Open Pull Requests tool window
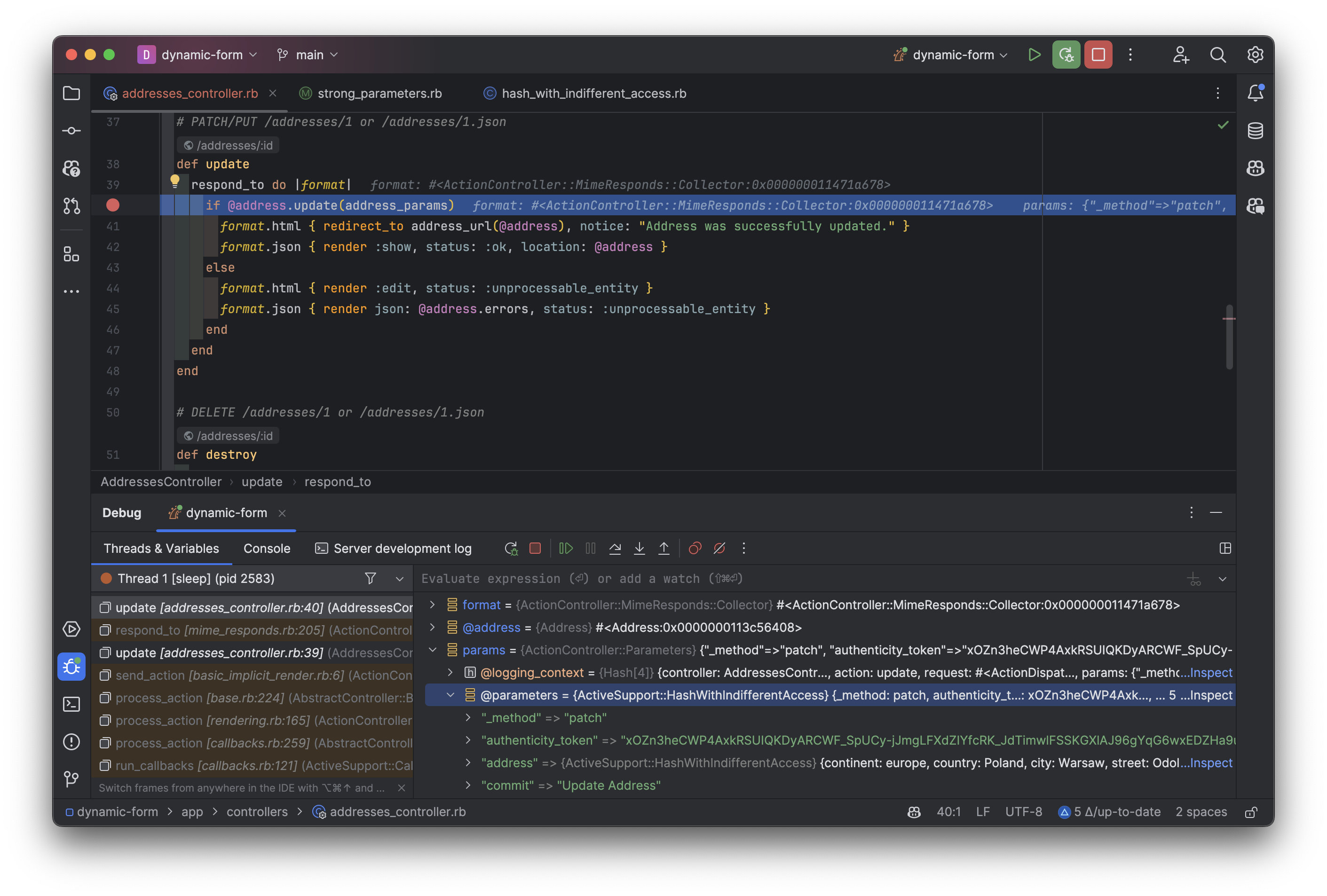The height and width of the screenshot is (896, 1327). 71,206
